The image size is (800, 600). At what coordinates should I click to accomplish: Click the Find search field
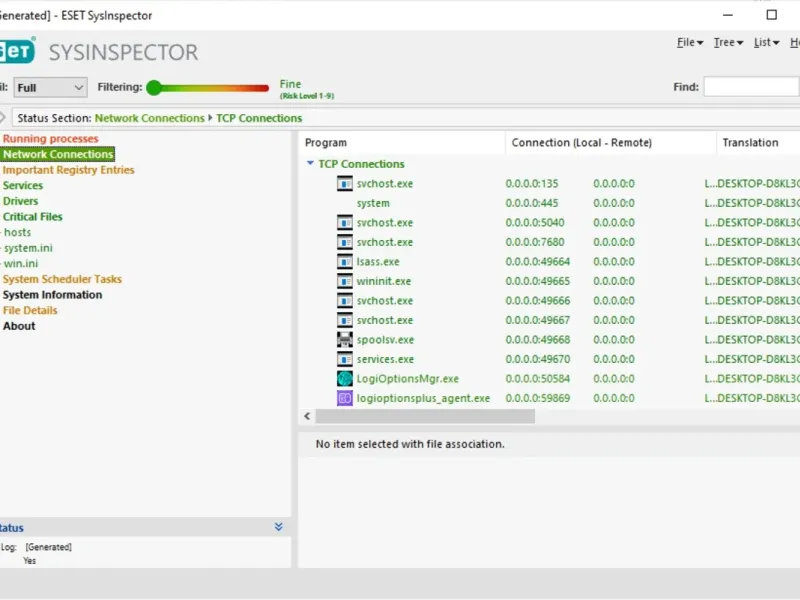click(x=751, y=87)
